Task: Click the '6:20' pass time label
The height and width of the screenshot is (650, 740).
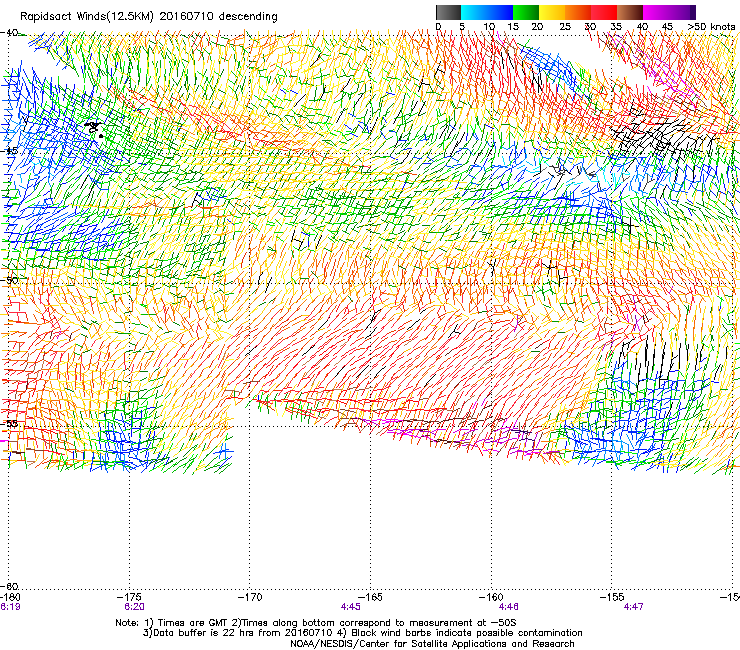Action: [x=134, y=607]
